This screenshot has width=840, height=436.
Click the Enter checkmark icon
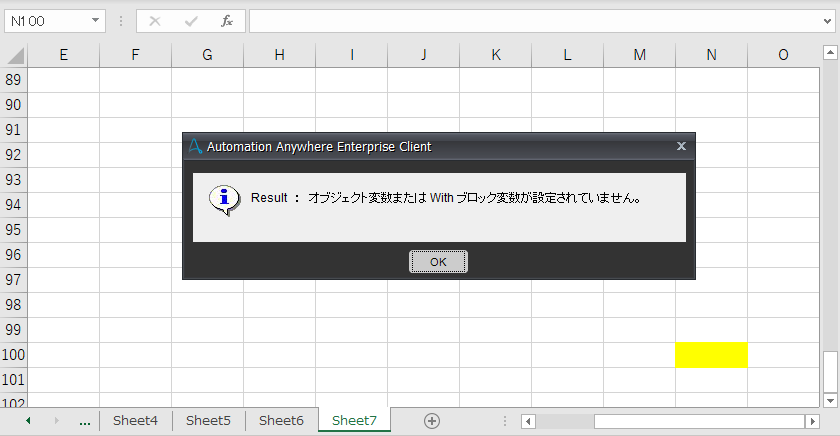191,21
